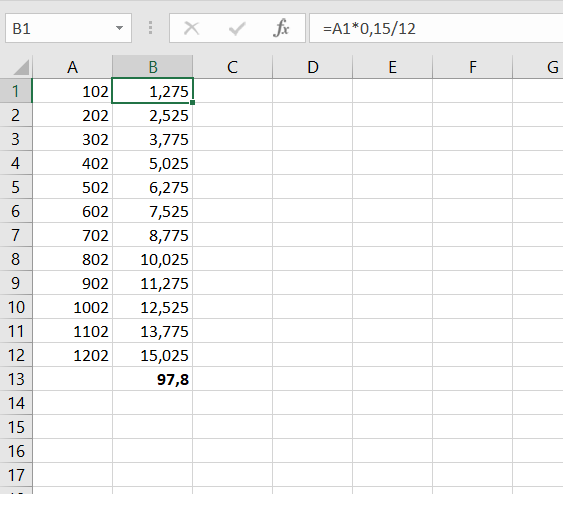The height and width of the screenshot is (507, 563).
Task: Select row 12 header
Action: click(x=16, y=355)
